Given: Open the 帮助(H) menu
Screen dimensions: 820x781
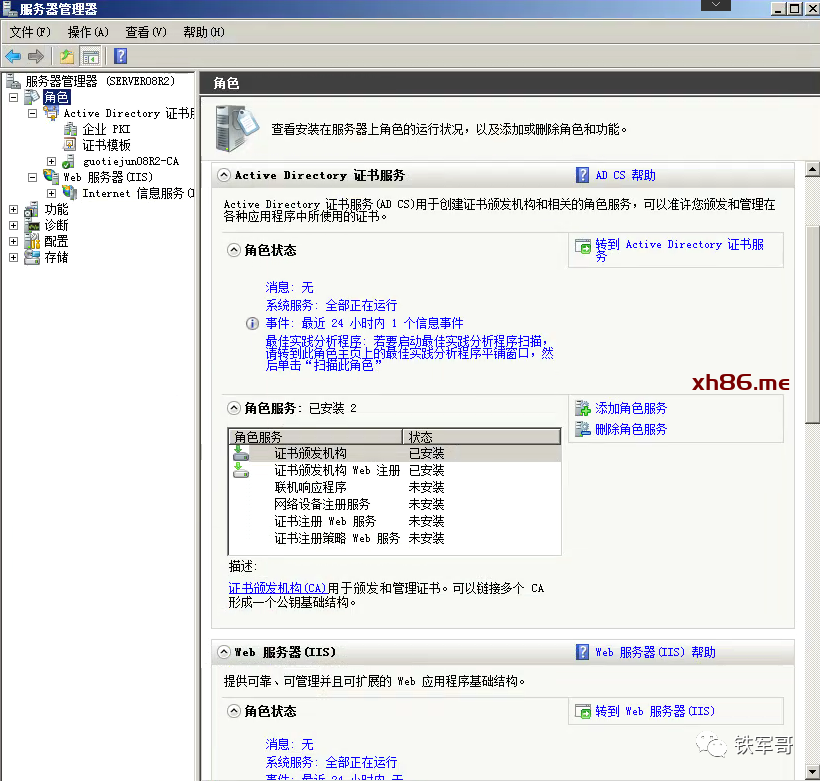Looking at the screenshot, I should pyautogui.click(x=204, y=32).
